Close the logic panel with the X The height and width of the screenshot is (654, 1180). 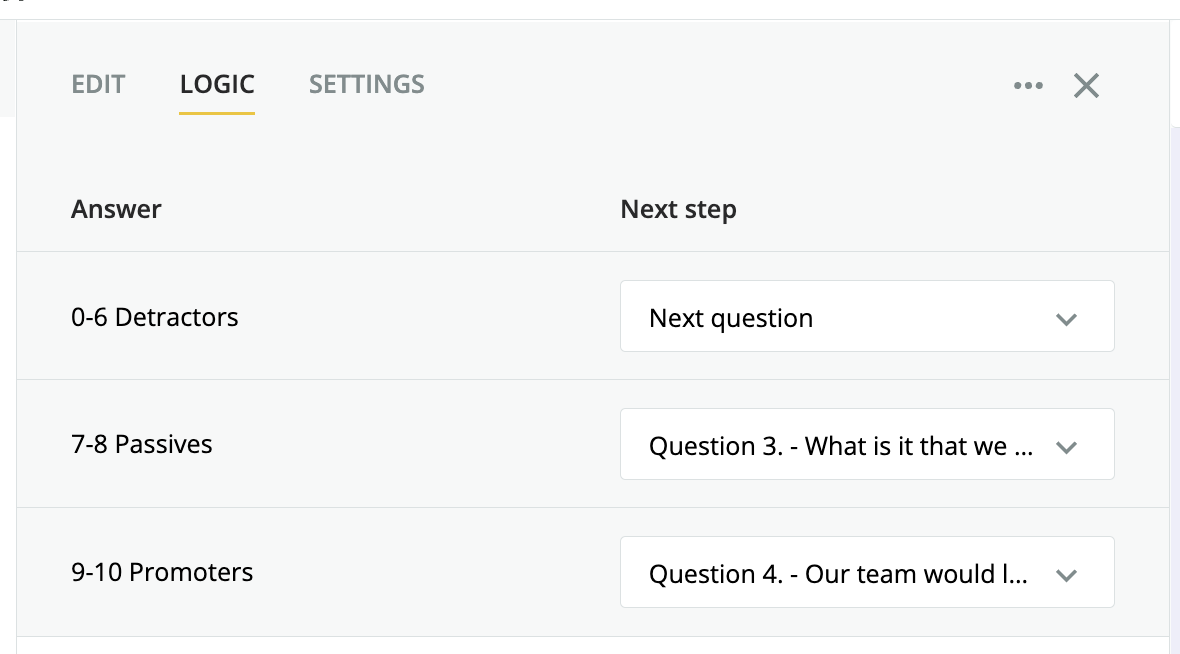point(1086,86)
